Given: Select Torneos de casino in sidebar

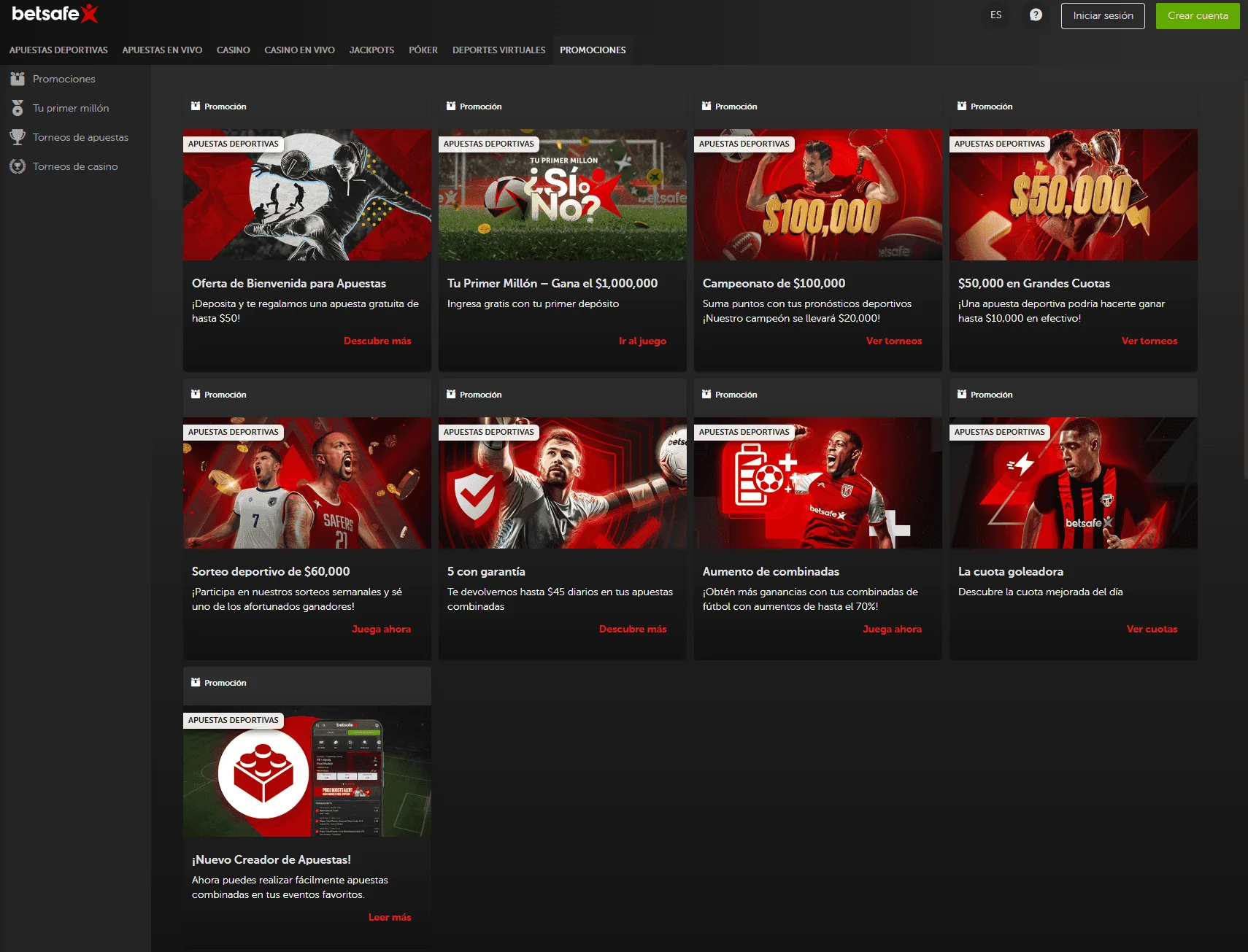Looking at the screenshot, I should pos(75,166).
